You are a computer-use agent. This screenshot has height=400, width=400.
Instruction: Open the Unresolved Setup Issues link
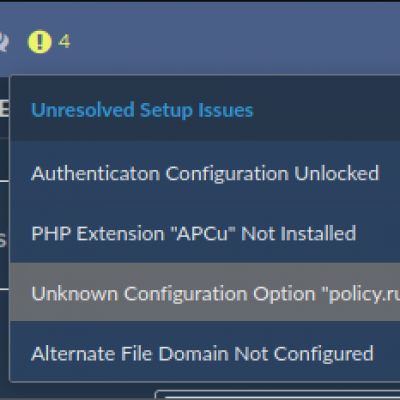[x=142, y=110]
